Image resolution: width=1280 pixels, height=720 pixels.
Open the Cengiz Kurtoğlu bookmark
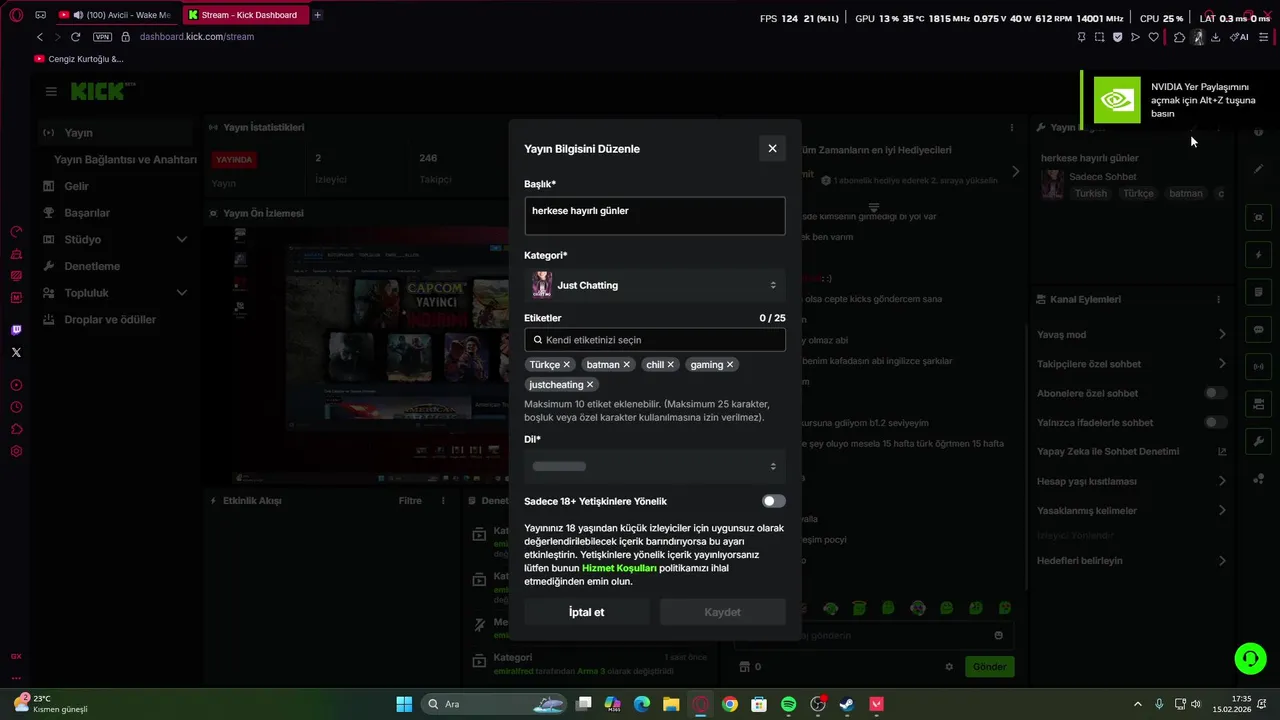[x=79, y=59]
